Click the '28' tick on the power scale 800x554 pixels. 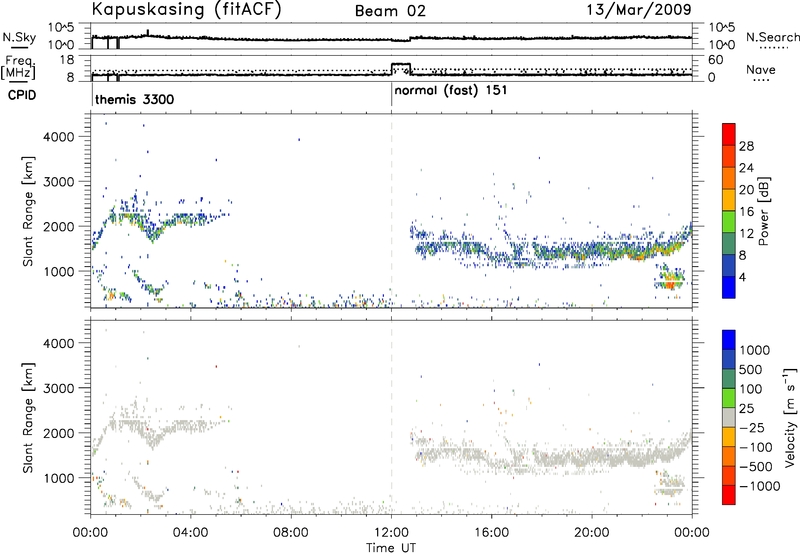point(746,146)
